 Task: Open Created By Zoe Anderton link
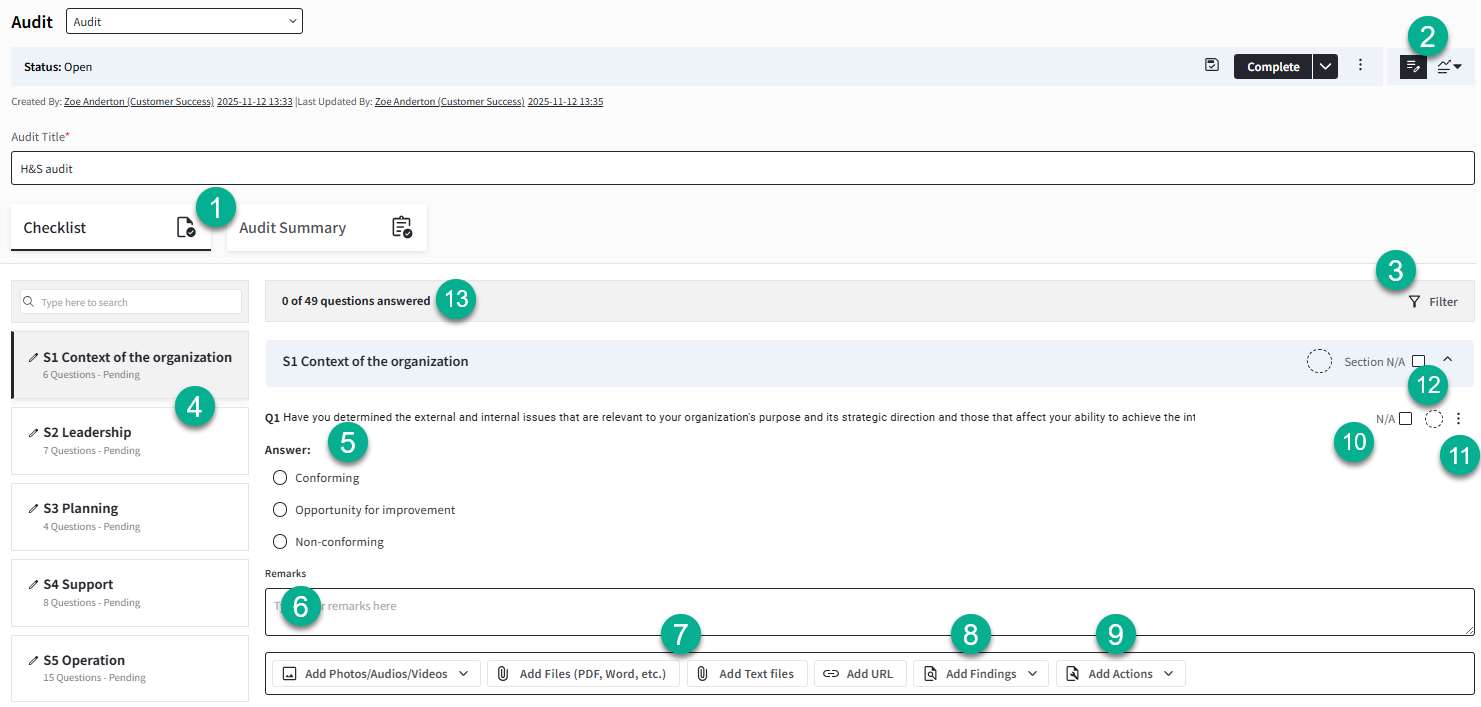coord(139,102)
